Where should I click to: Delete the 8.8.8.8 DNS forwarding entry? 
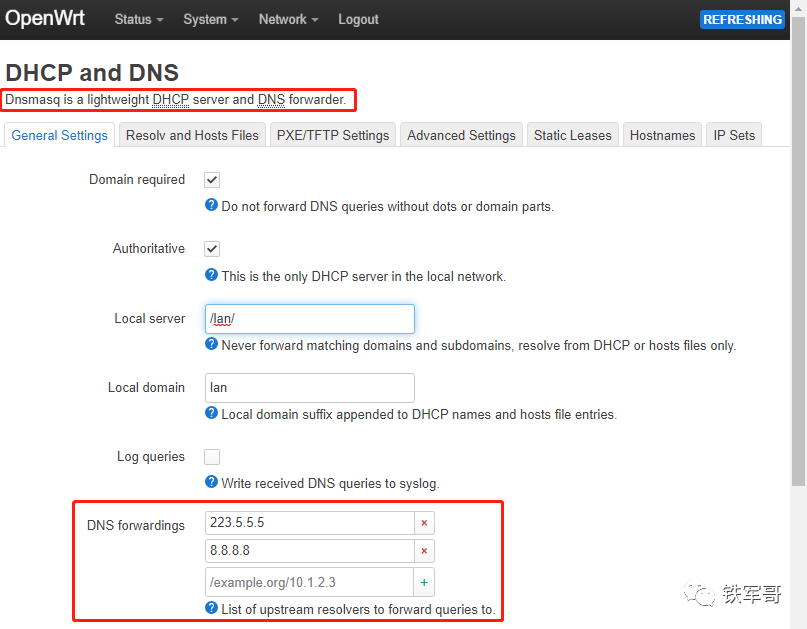(424, 552)
